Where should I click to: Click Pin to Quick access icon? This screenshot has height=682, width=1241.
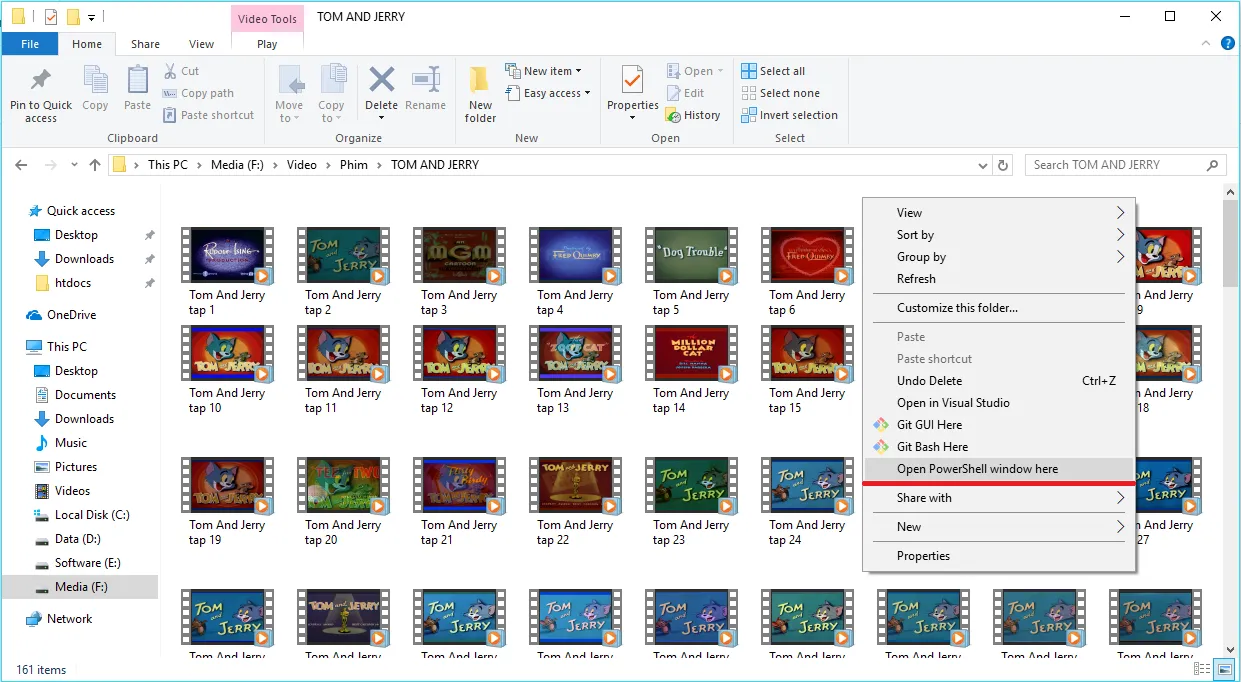coord(41,81)
